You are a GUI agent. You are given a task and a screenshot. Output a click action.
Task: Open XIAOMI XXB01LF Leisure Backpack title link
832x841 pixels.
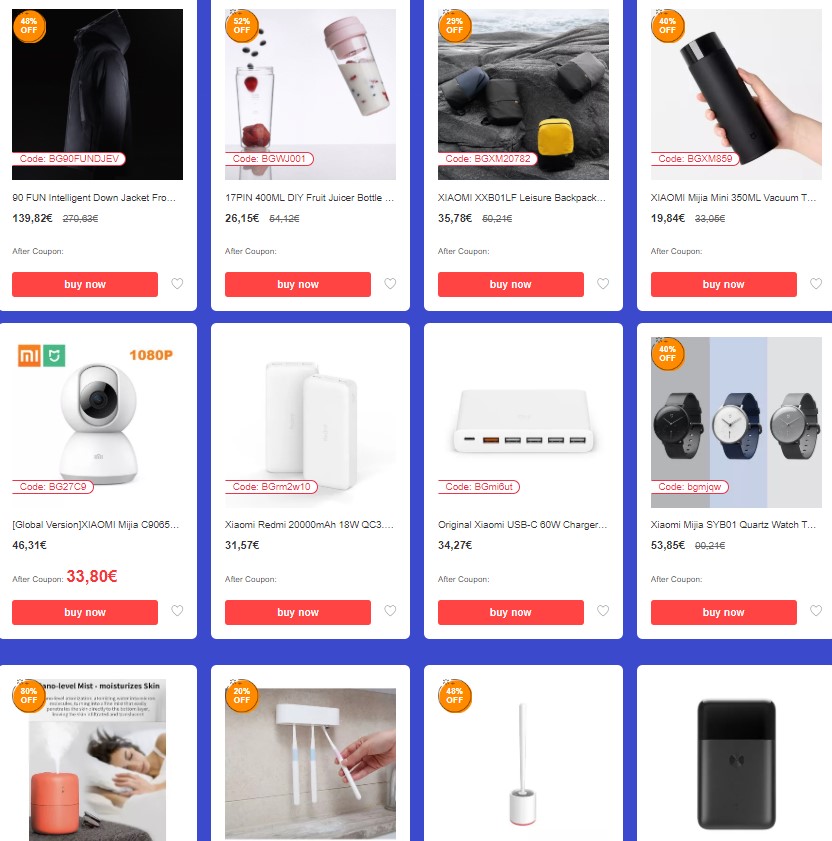(521, 197)
